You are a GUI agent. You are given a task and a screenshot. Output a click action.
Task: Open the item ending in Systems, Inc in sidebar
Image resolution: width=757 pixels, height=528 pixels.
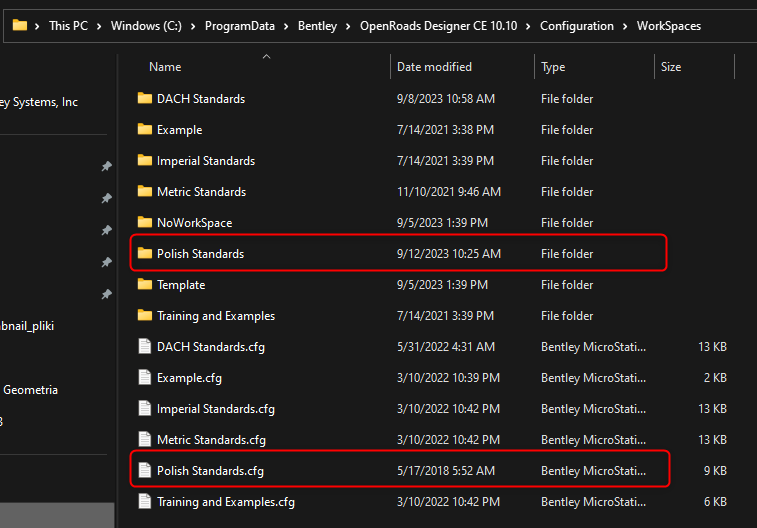click(39, 102)
